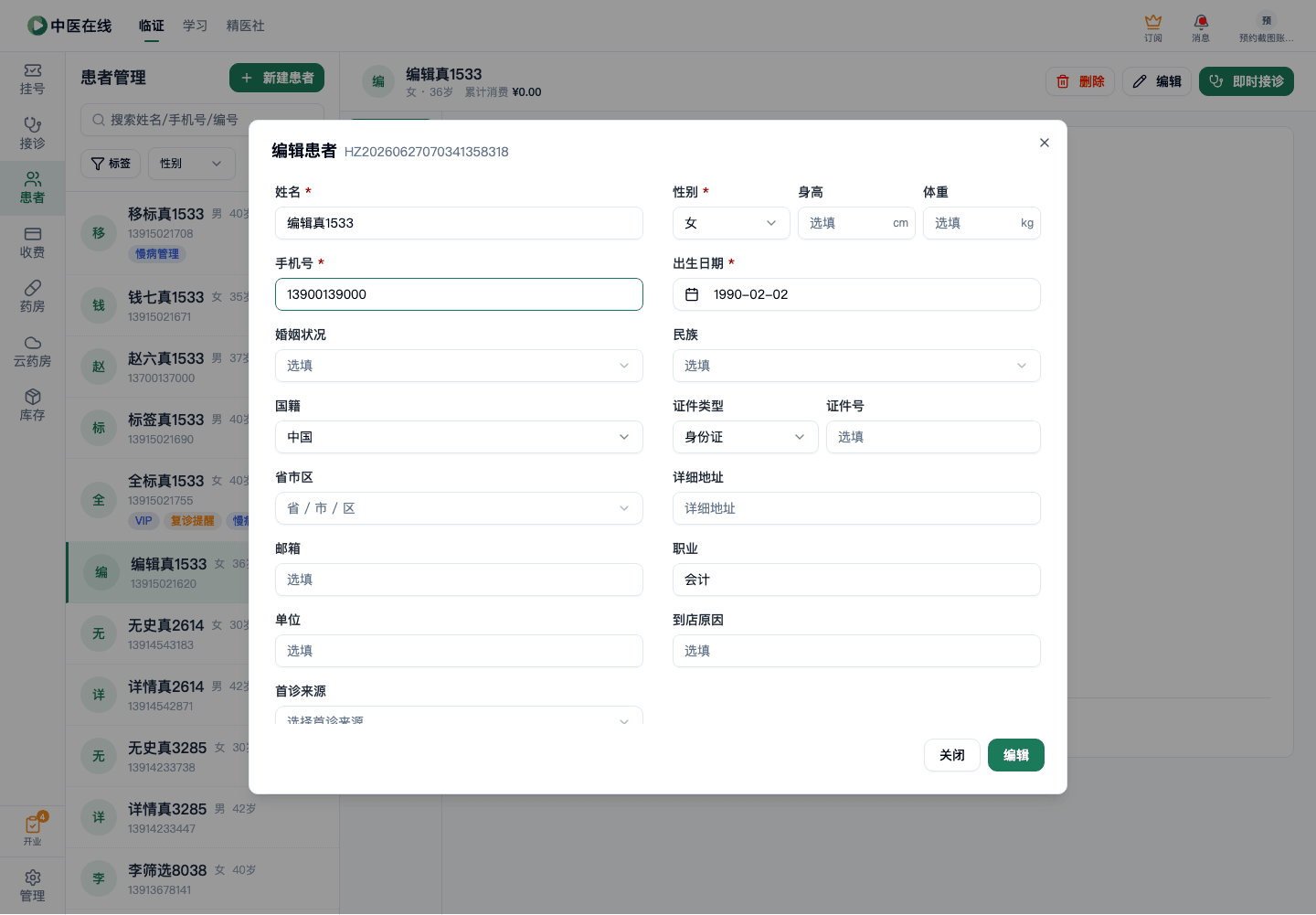1316x915 pixels.
Task: Open the 证件类型 dropdown showing 身份证
Action: click(x=746, y=437)
